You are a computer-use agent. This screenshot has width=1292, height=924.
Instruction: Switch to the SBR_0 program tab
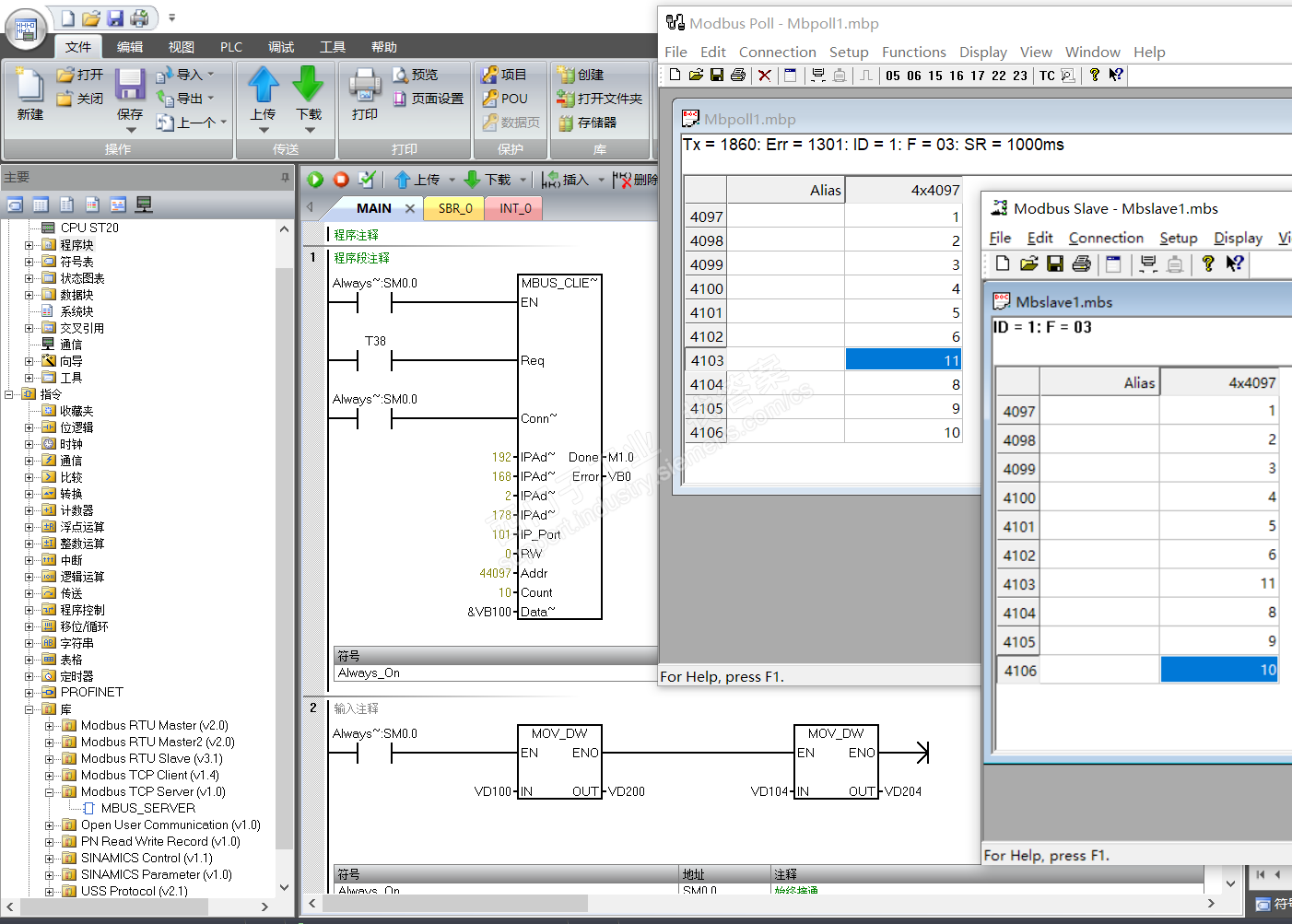click(x=455, y=208)
